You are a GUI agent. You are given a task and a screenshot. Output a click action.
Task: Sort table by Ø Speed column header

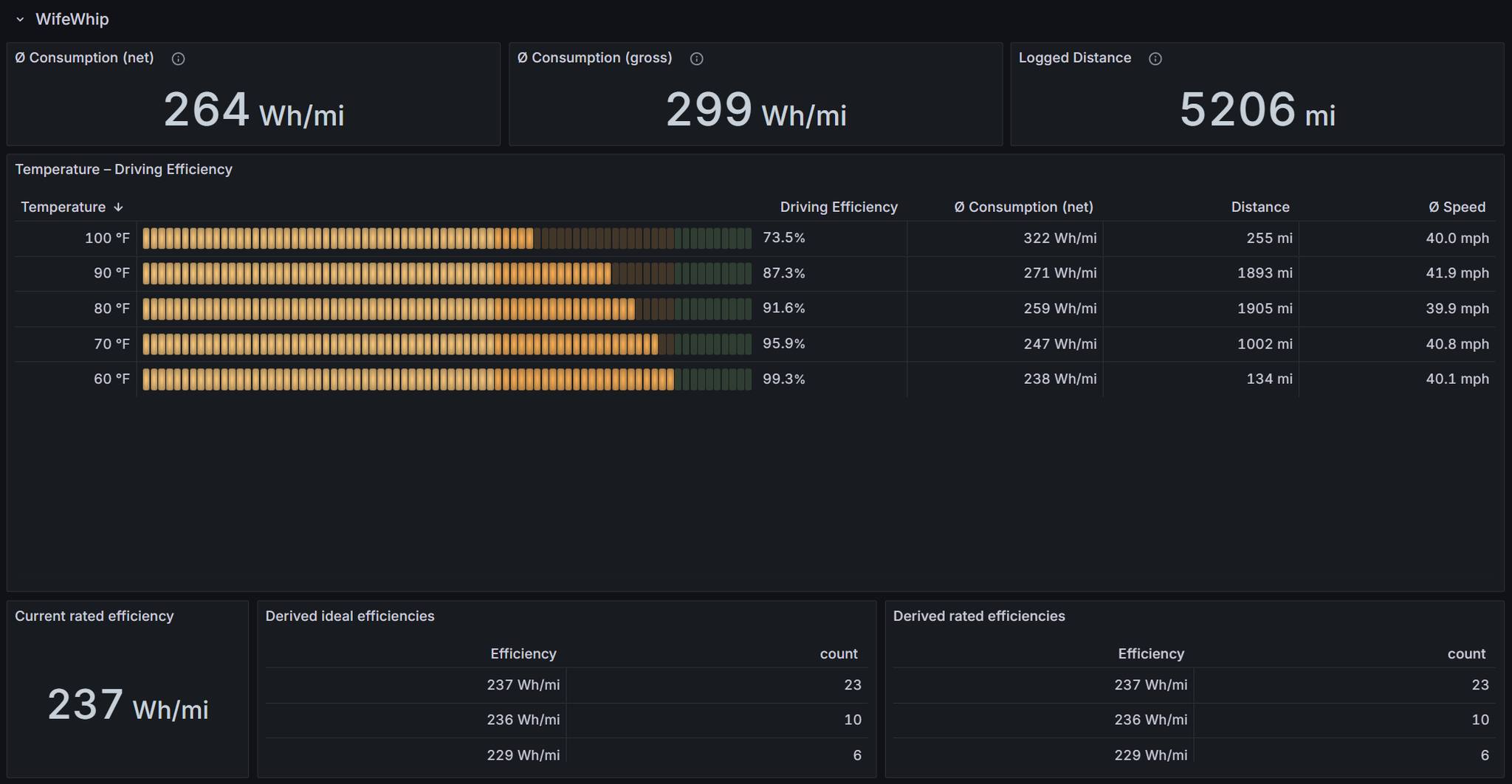pos(1457,207)
